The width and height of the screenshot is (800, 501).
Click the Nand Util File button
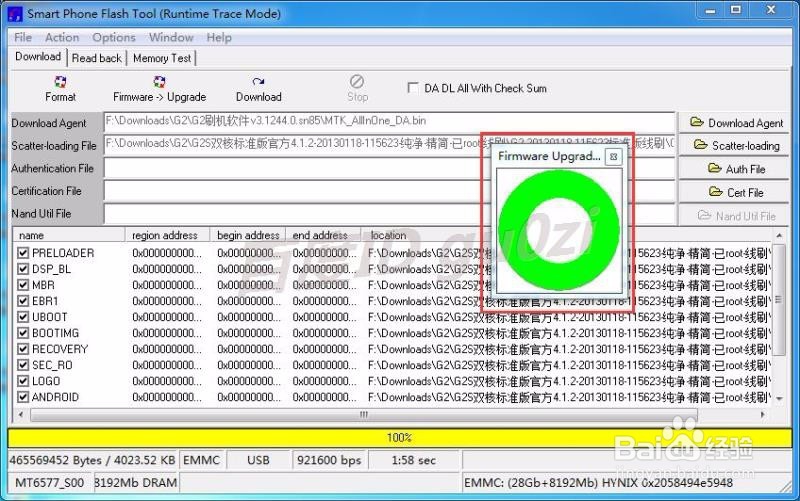click(x=734, y=216)
